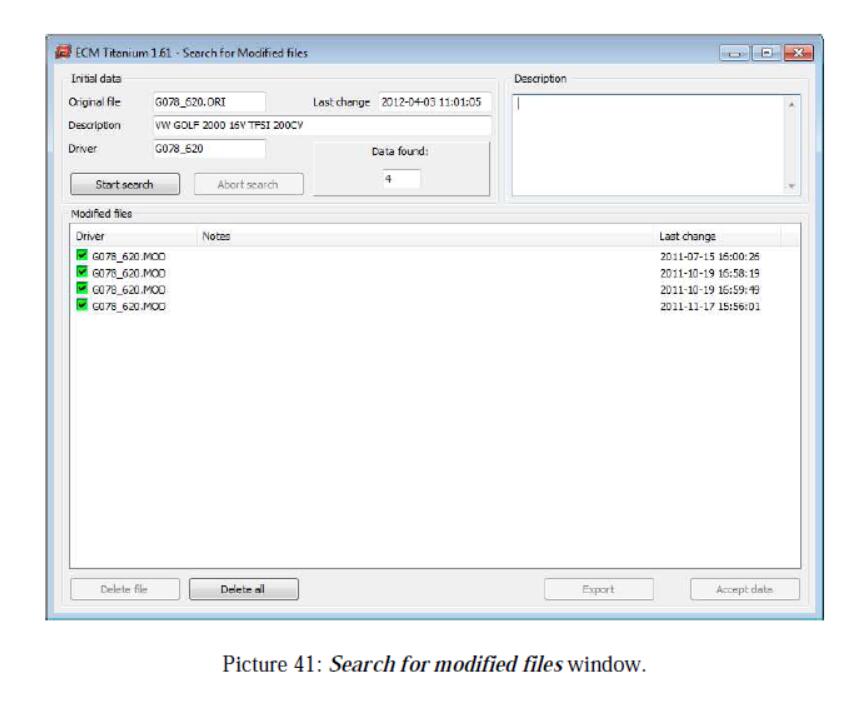Screen dimensions: 859x706
Task: Toggle checkbox for file dated 2011-10-19 16:59:49
Action: [82, 289]
